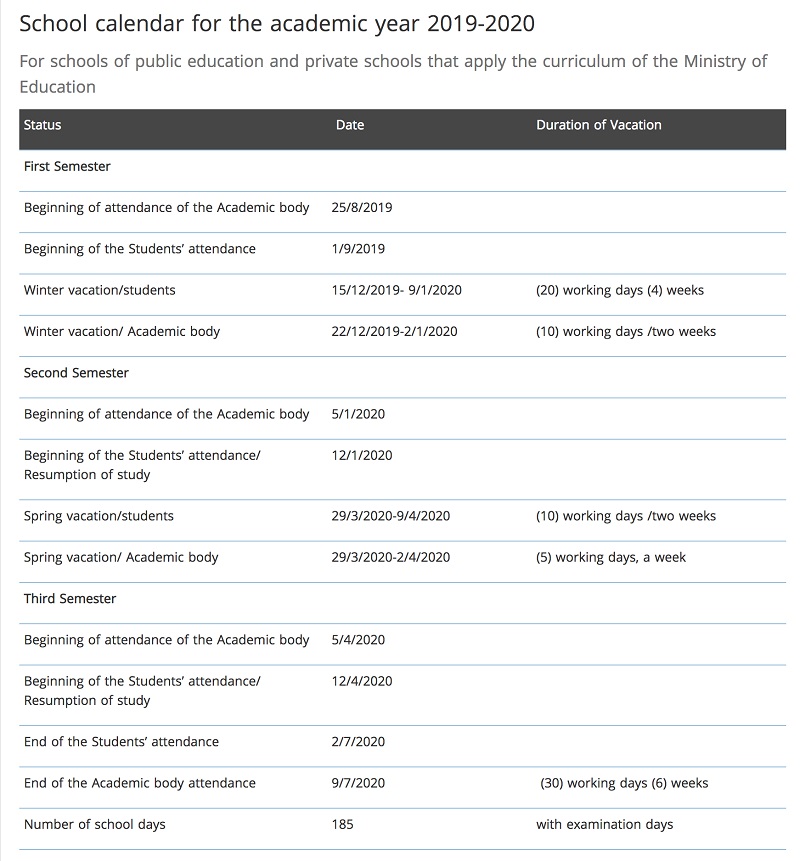800x861 pixels.
Task: Click Winter vacation/students row label
Action: coord(99,290)
